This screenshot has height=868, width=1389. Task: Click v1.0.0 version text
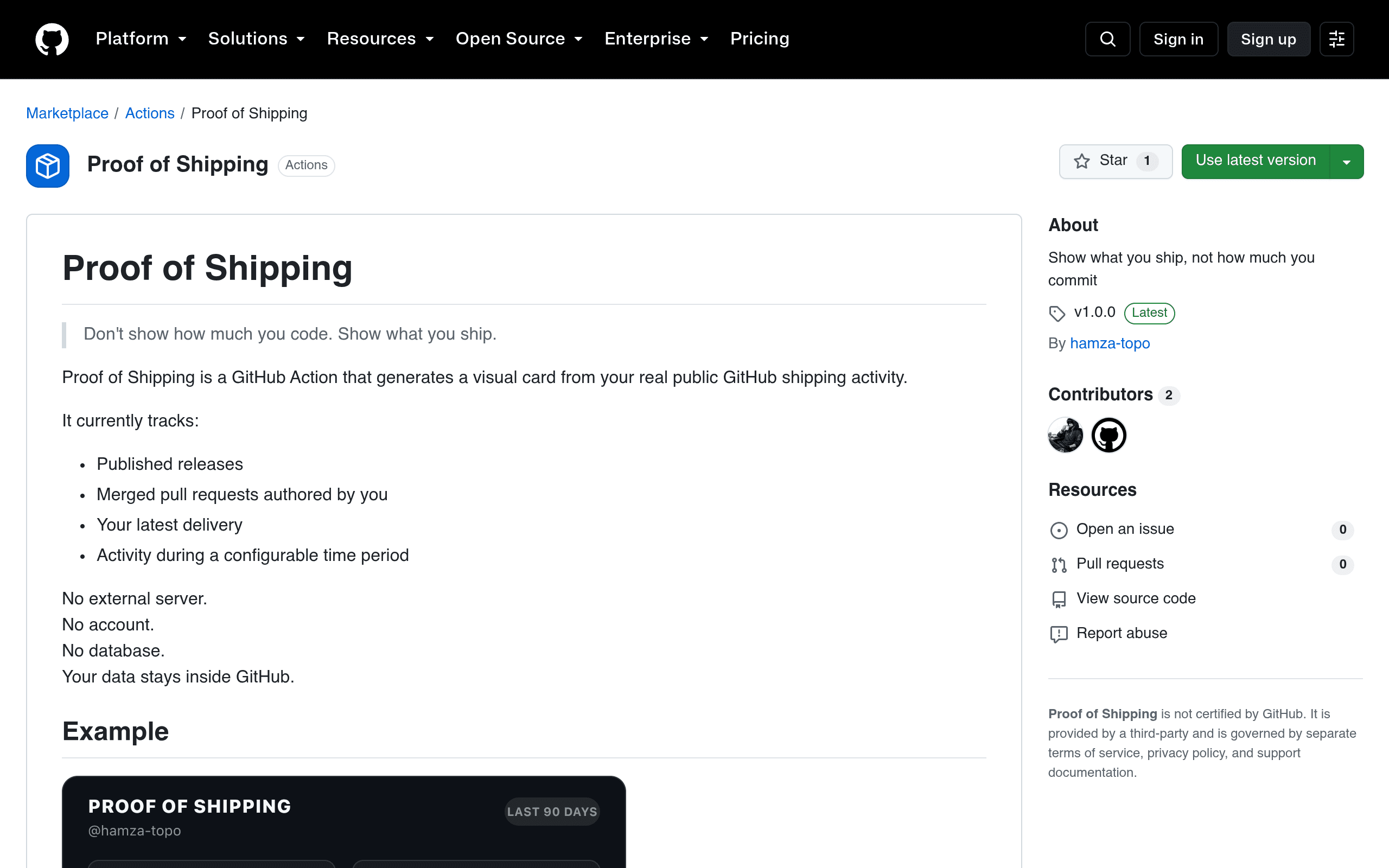pyautogui.click(x=1094, y=312)
